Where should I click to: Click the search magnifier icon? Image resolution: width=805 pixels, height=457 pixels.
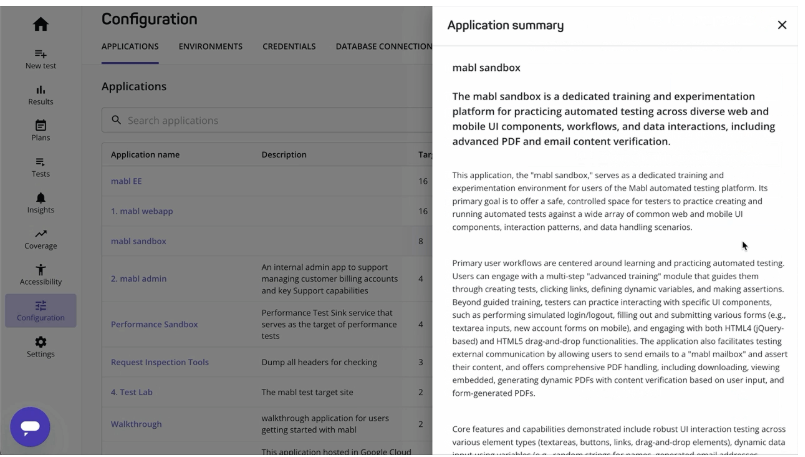[117, 120]
